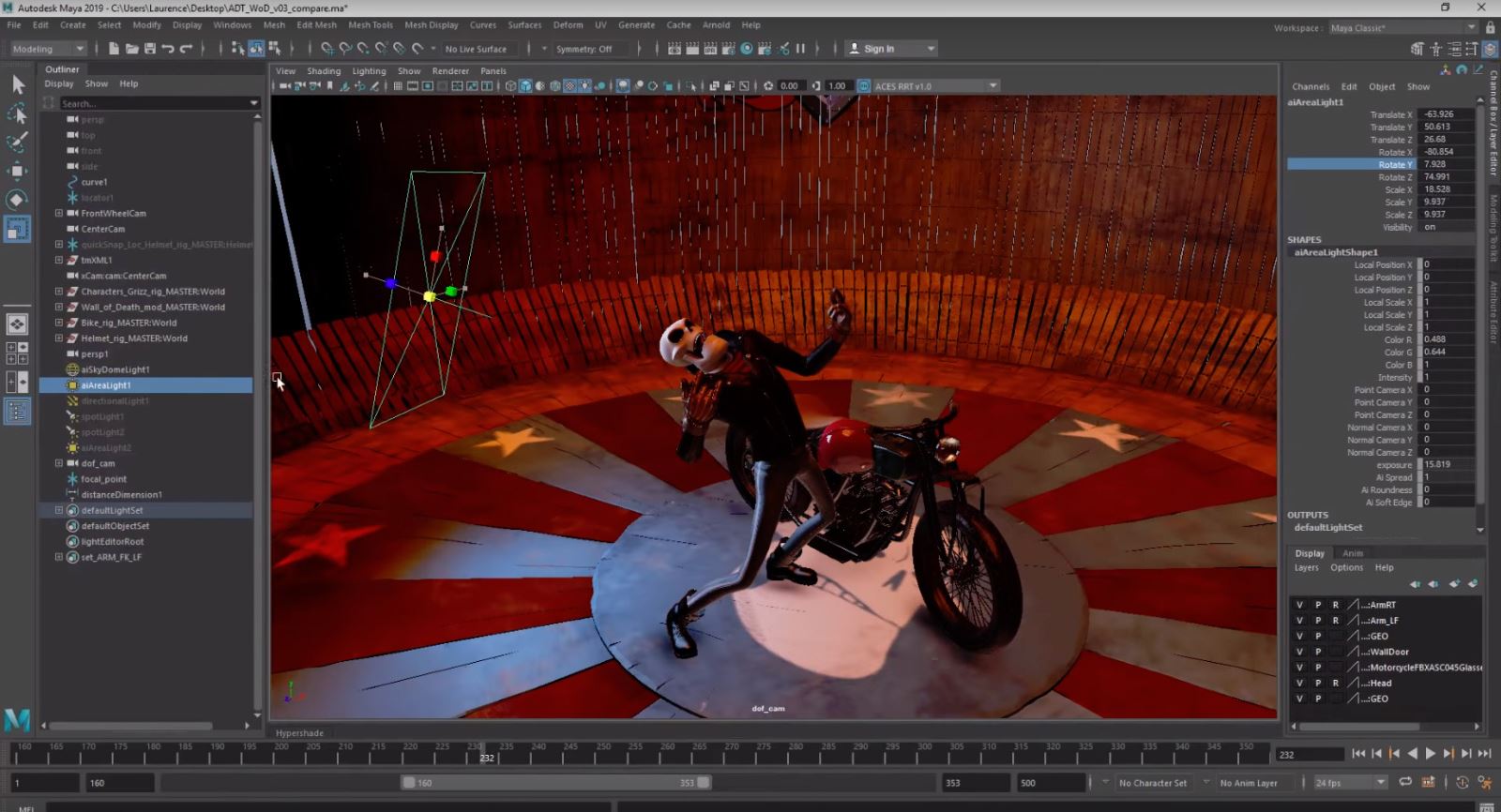Image resolution: width=1501 pixels, height=812 pixels.
Task: Toggle visibility V of ArmRT layer
Action: coord(1299,605)
